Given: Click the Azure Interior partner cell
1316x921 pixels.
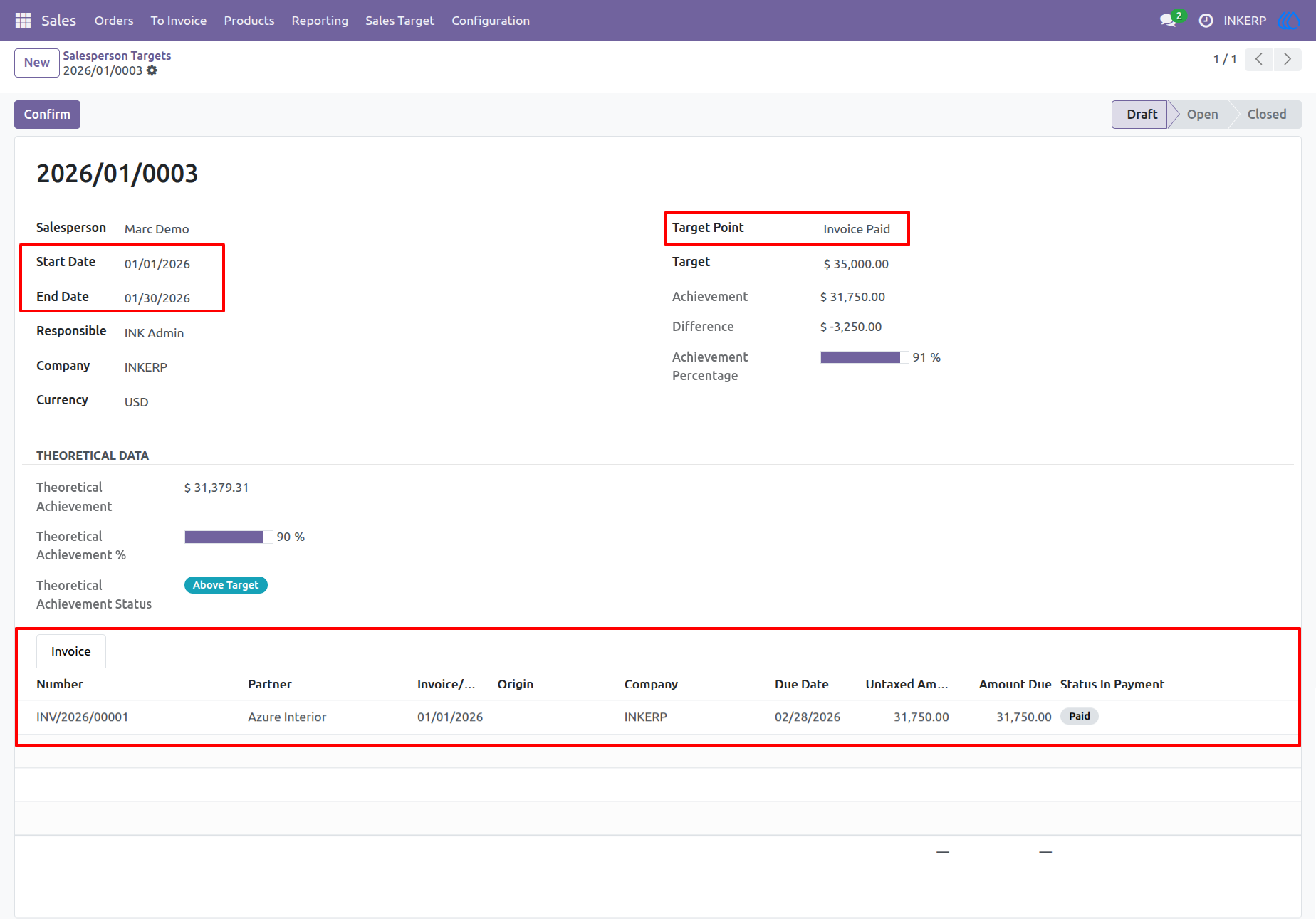Looking at the screenshot, I should point(287,717).
